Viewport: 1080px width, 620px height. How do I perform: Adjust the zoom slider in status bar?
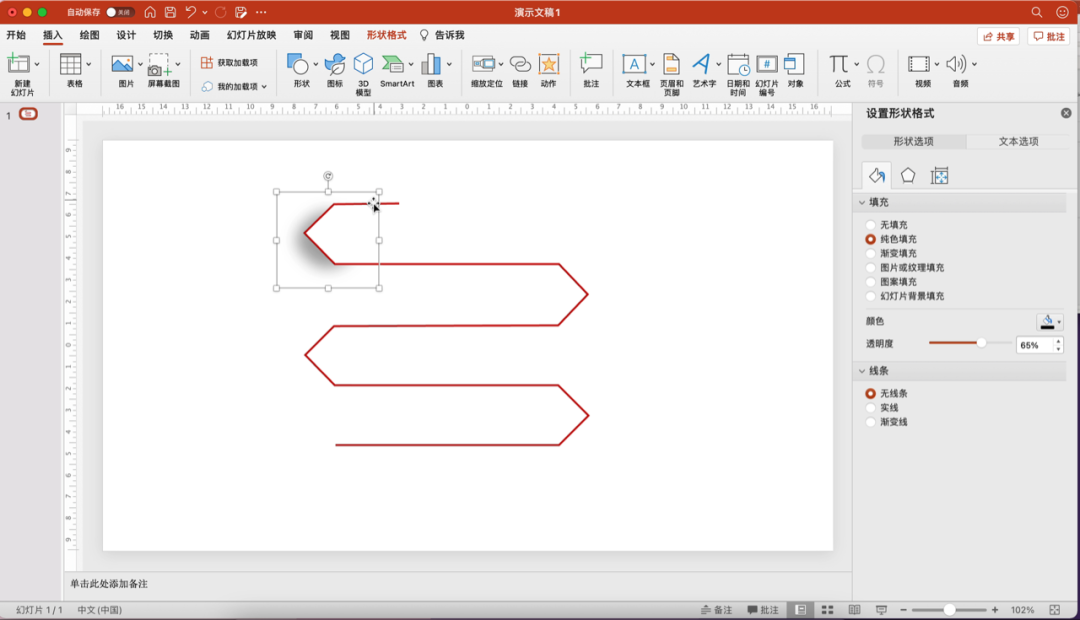pos(949,610)
